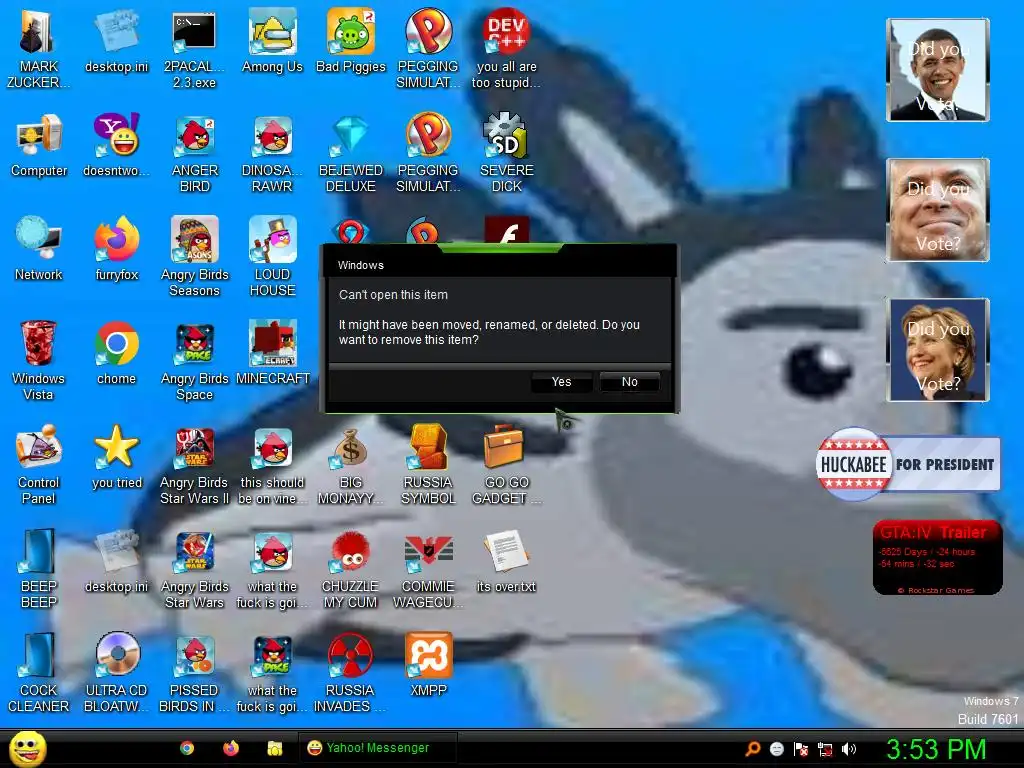Click the 'Windows' title of the dialog
The image size is (1024, 768).
pyautogui.click(x=360, y=265)
